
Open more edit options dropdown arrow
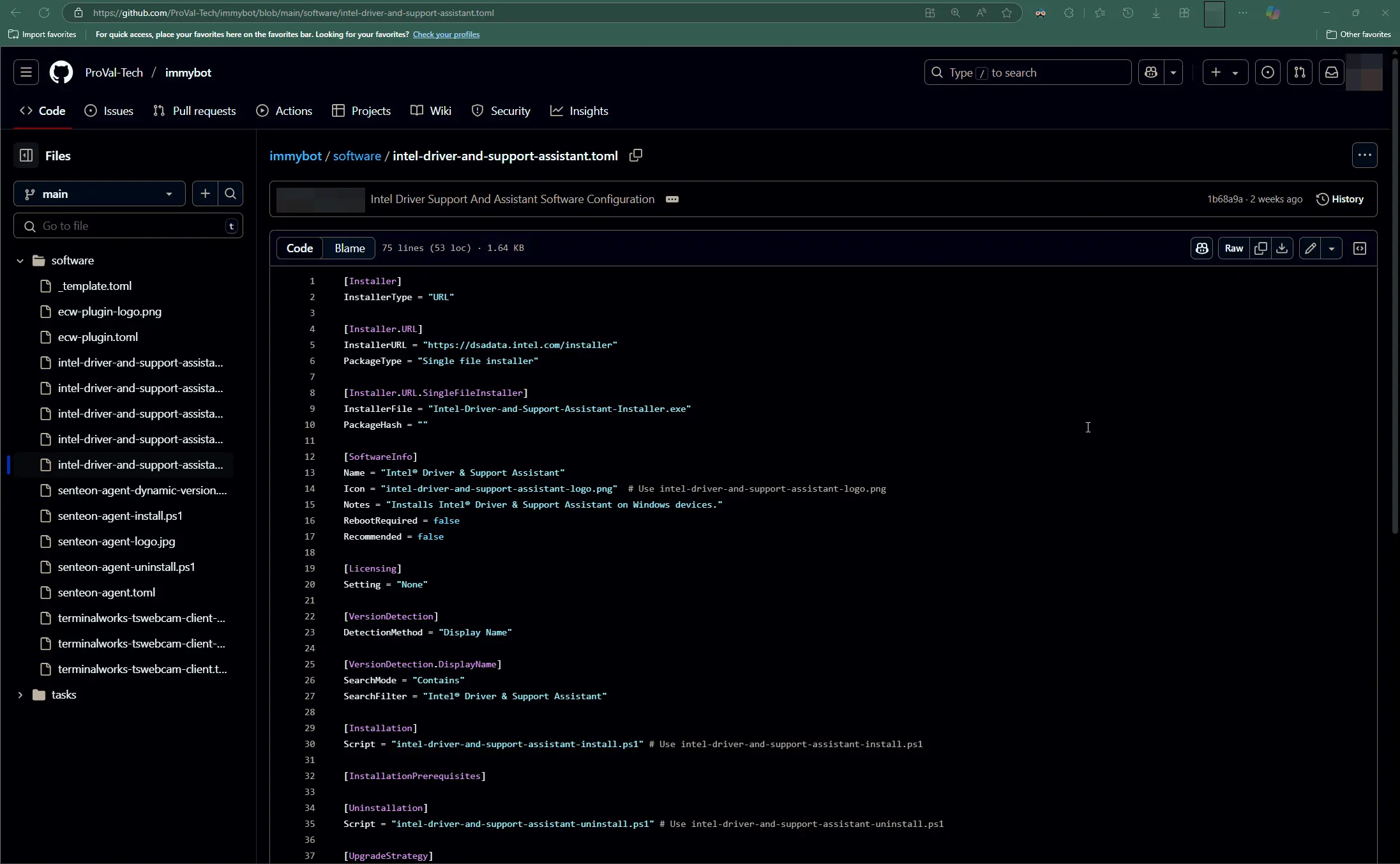[x=1332, y=248]
